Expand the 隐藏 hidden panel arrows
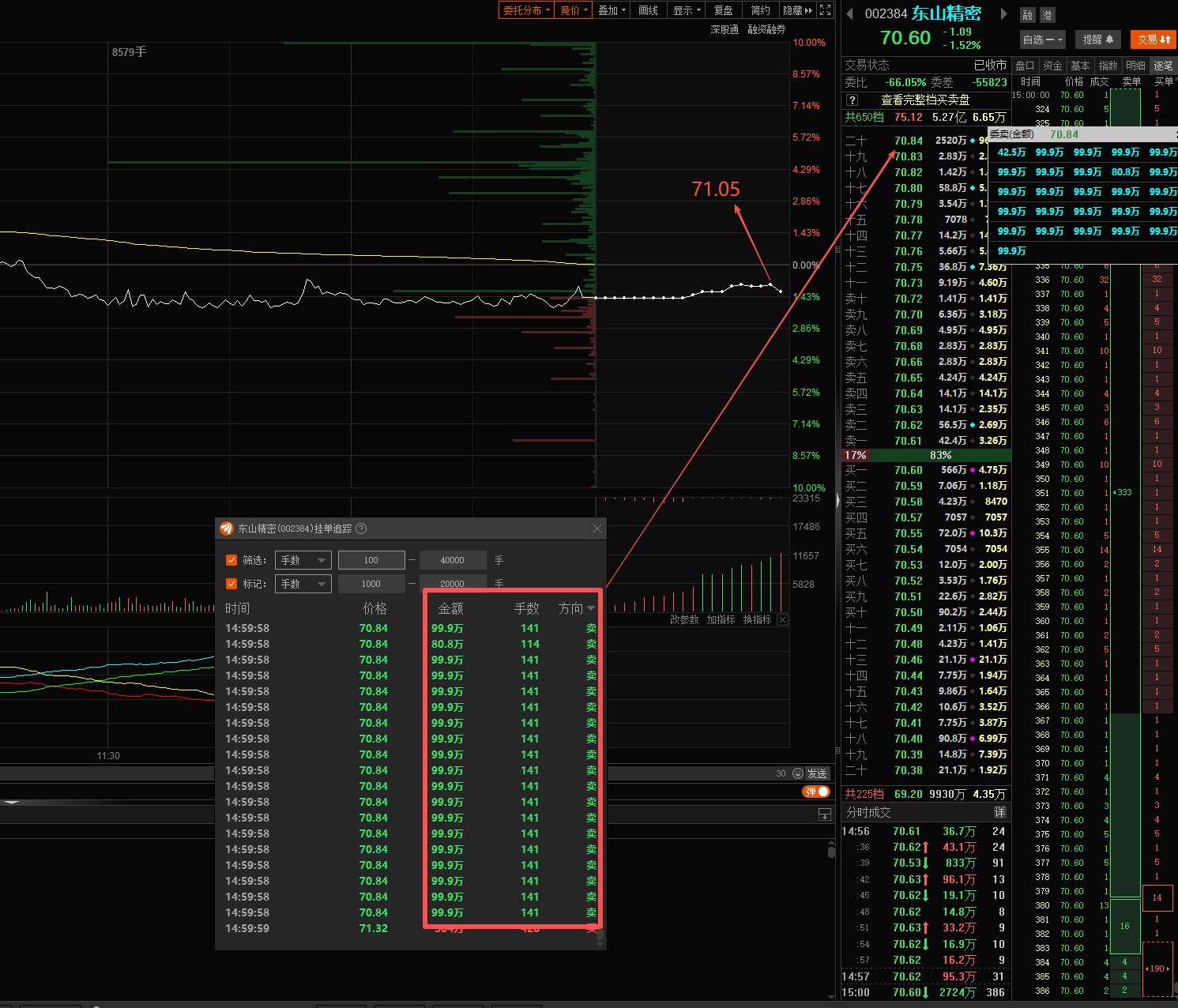This screenshot has width=1178, height=1008. [797, 10]
